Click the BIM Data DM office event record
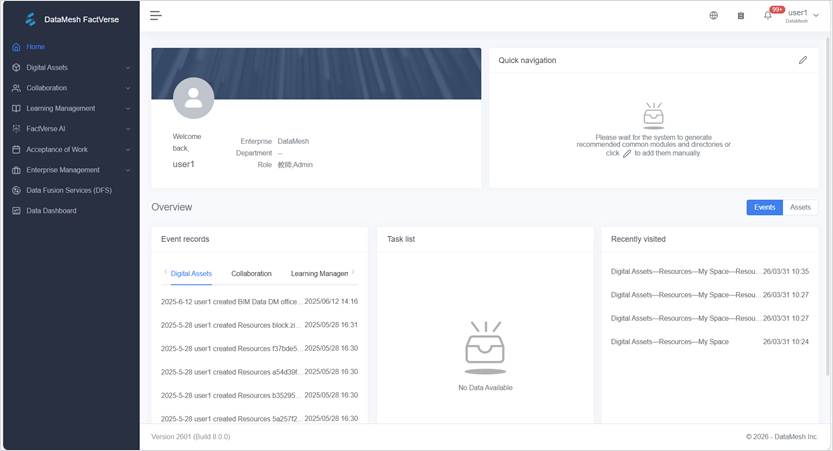Image resolution: width=833 pixels, height=451 pixels. [x=231, y=301]
